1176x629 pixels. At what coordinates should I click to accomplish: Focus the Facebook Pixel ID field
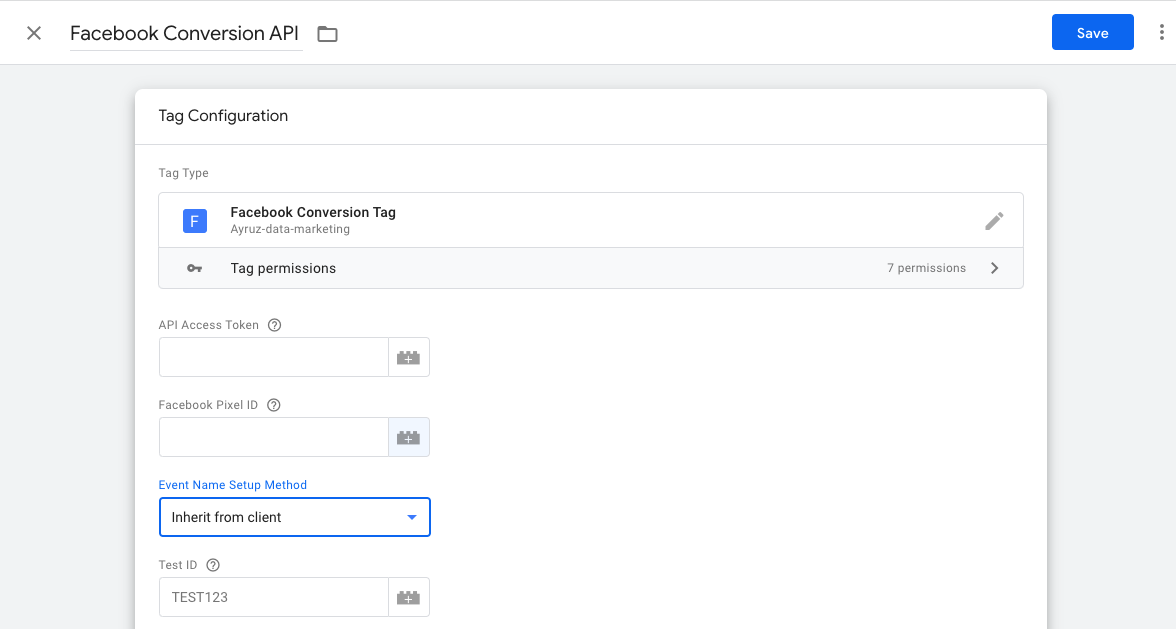(274, 437)
